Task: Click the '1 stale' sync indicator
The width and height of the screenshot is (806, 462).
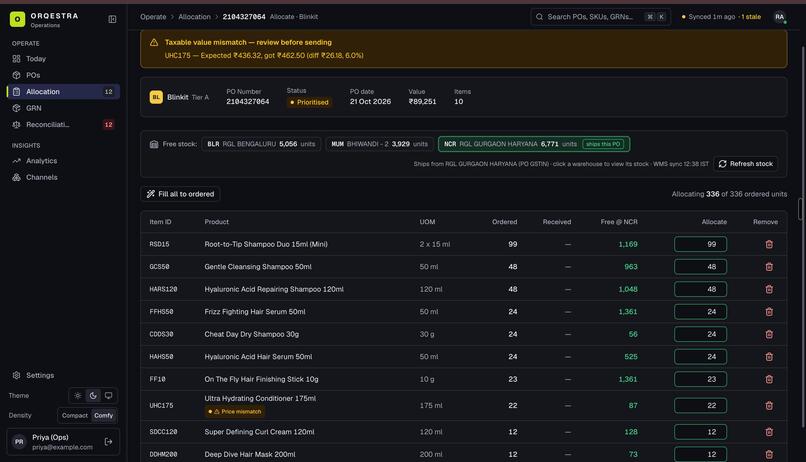Action: click(x=751, y=17)
